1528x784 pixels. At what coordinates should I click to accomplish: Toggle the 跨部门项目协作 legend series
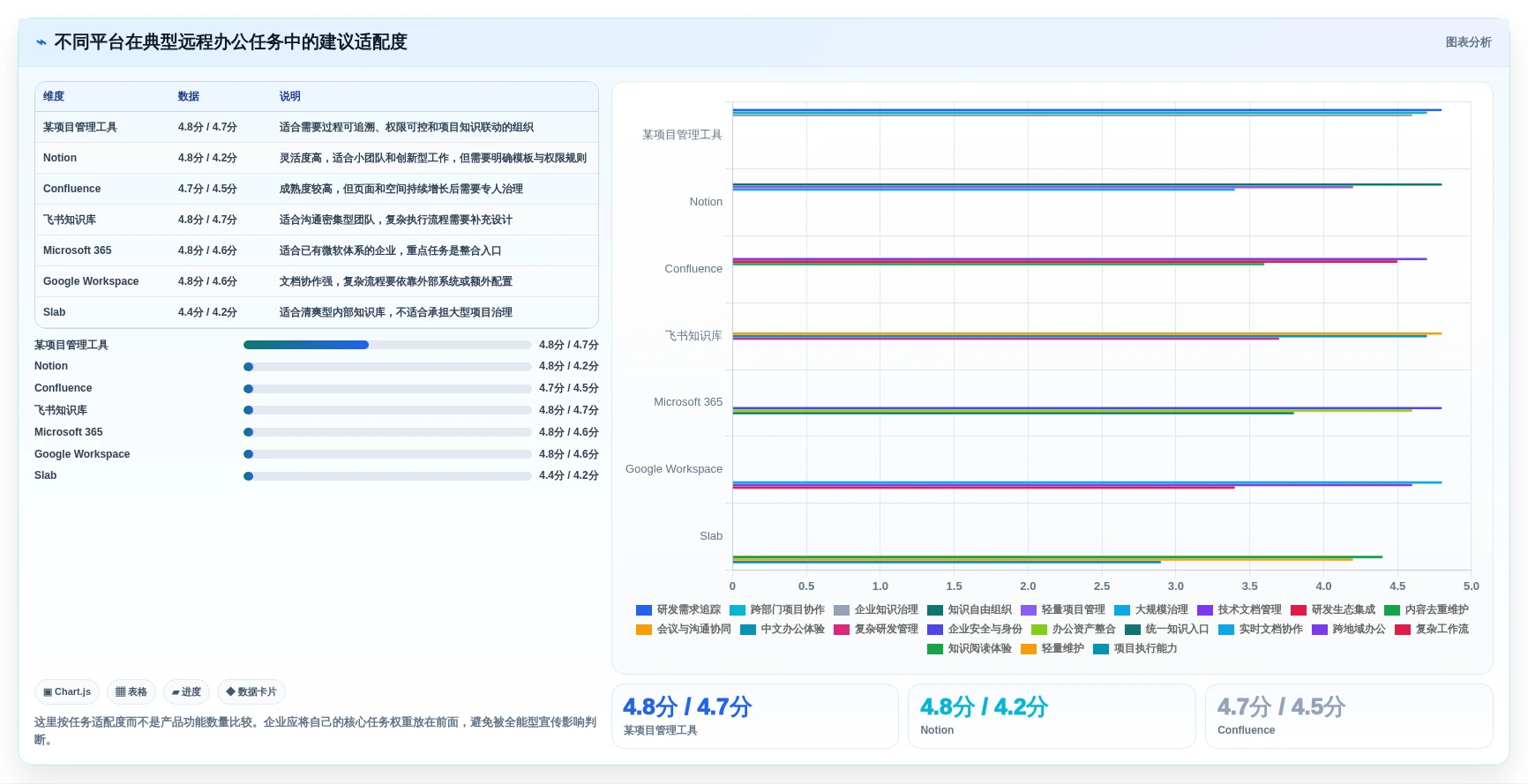[x=777, y=609]
